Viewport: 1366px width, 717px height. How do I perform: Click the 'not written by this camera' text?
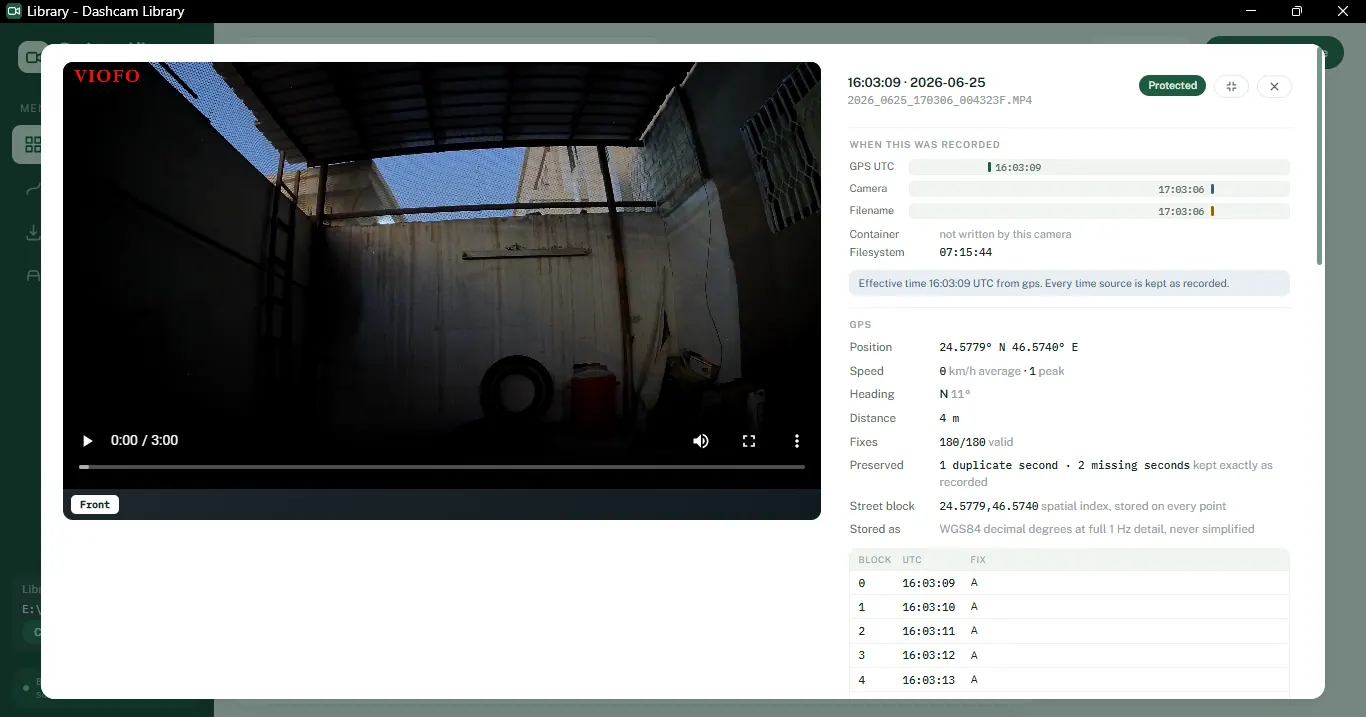[x=1005, y=234]
